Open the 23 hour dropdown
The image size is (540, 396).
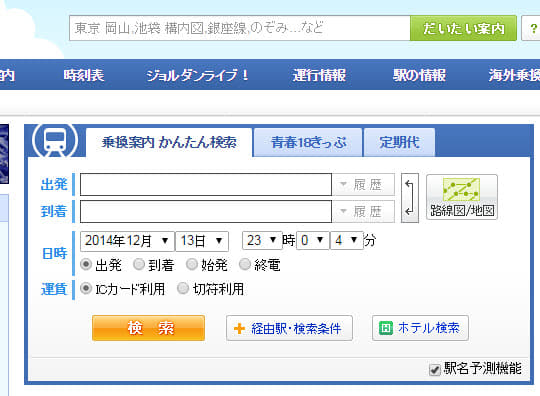point(262,240)
